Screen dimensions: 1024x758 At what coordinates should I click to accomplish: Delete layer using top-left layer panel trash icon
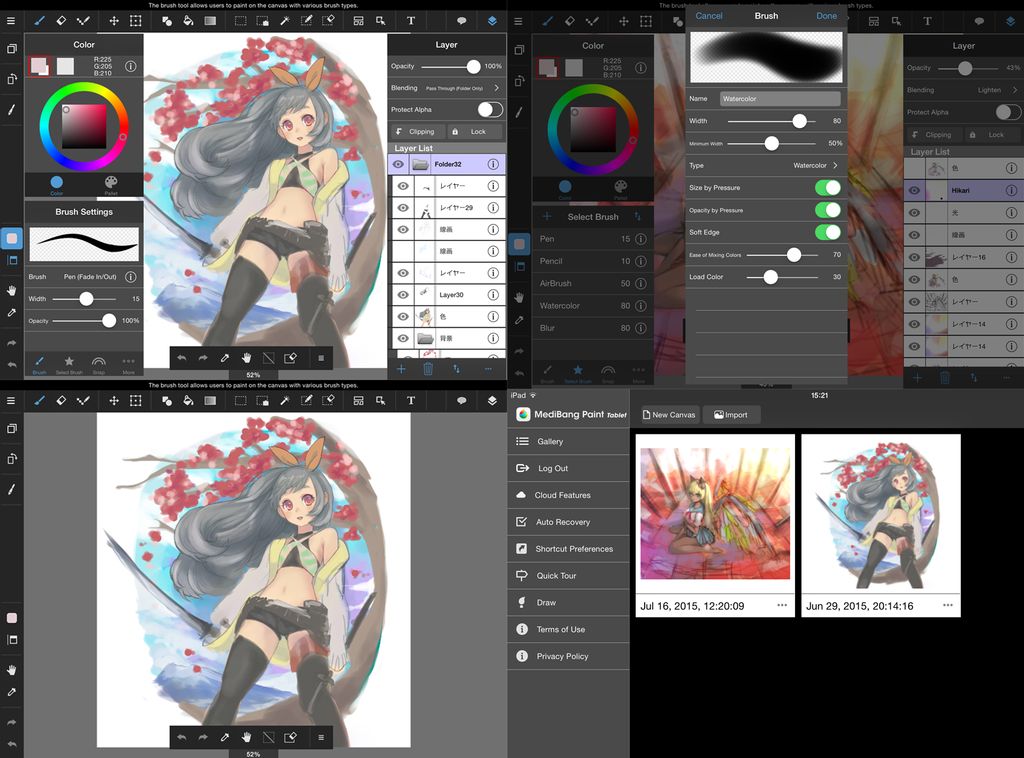(428, 369)
